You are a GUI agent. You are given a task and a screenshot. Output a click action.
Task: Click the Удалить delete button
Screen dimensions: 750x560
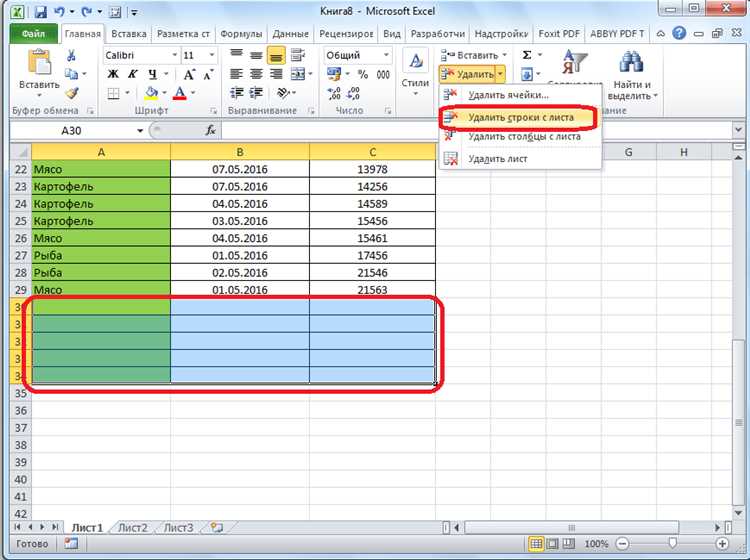click(467, 74)
